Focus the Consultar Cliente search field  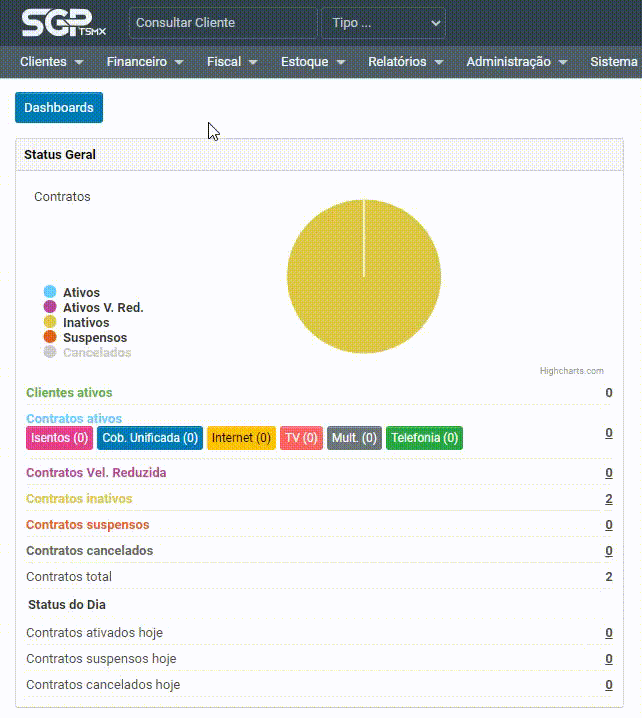tap(223, 23)
